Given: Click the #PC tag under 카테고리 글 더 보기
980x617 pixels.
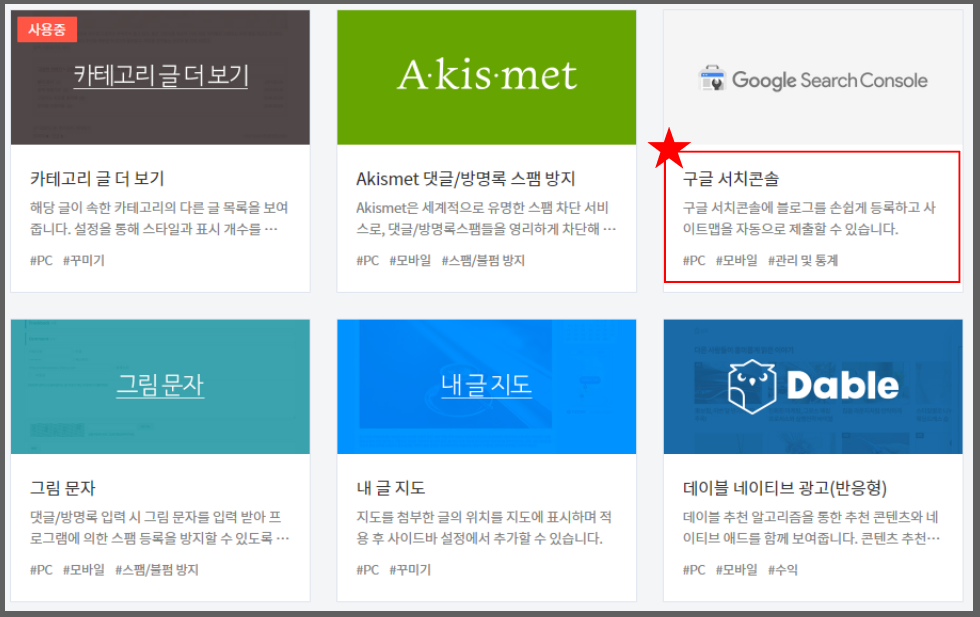Looking at the screenshot, I should 41,260.
